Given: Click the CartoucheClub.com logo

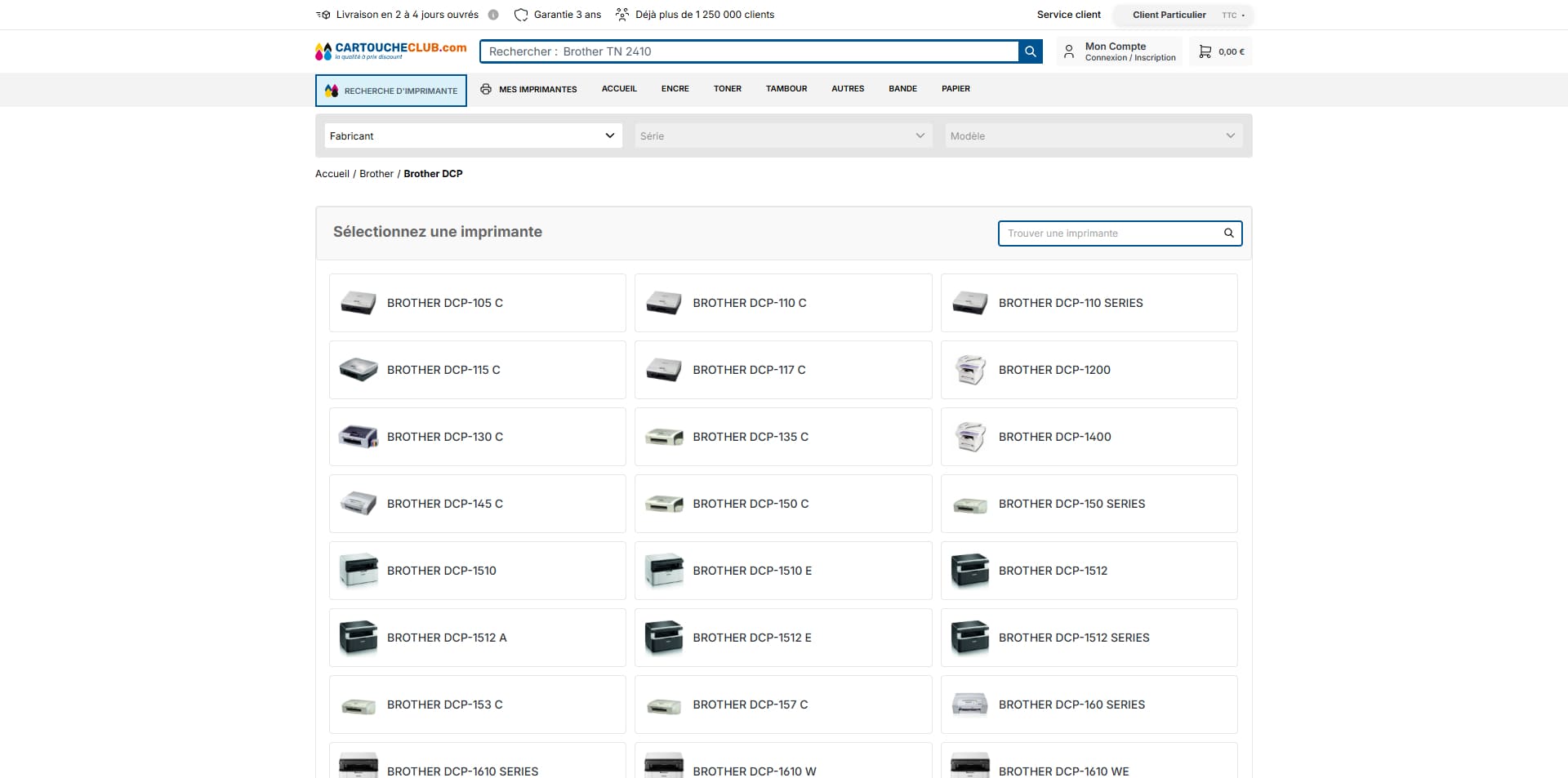Looking at the screenshot, I should tap(391, 51).
